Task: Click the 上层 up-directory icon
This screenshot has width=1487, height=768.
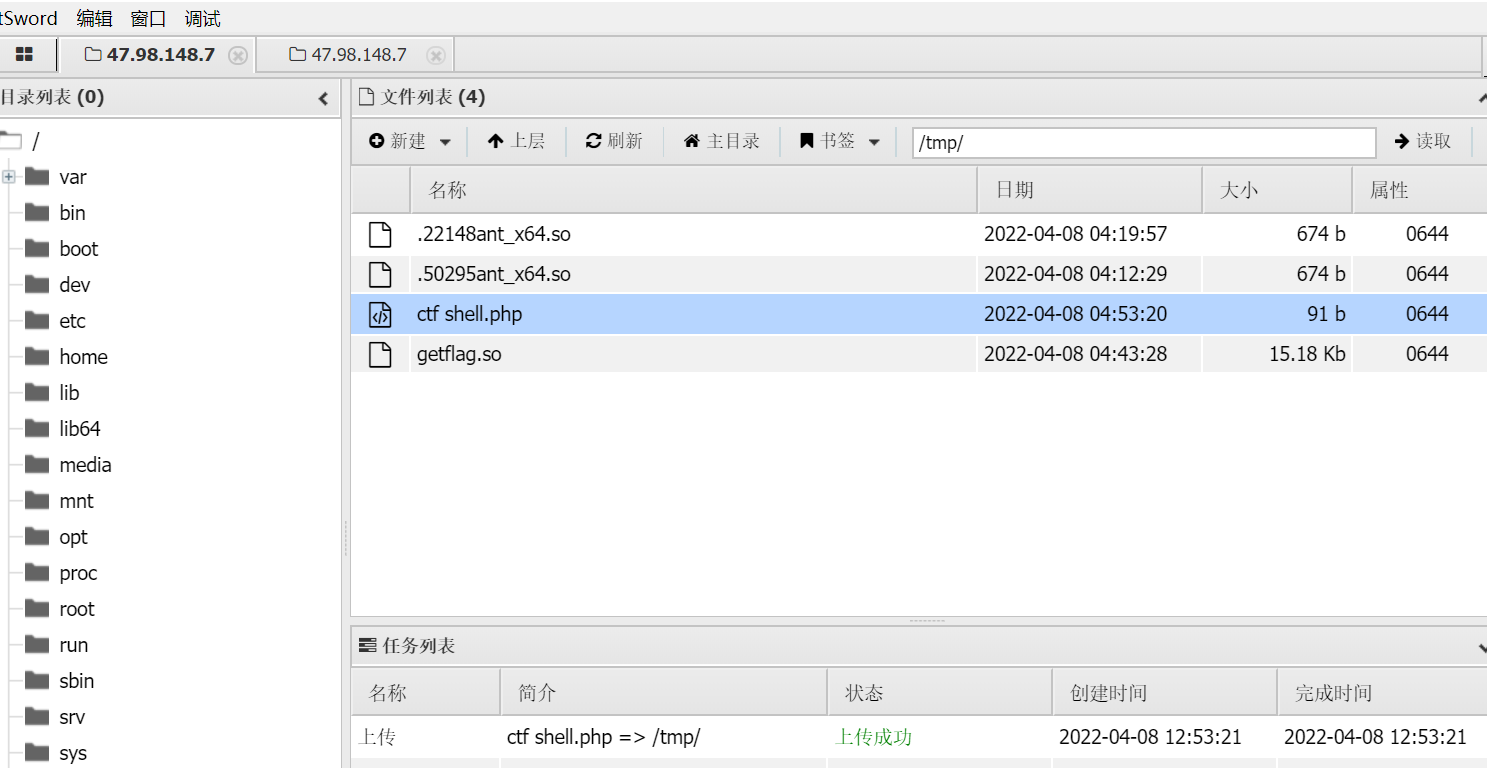Action: click(x=497, y=140)
